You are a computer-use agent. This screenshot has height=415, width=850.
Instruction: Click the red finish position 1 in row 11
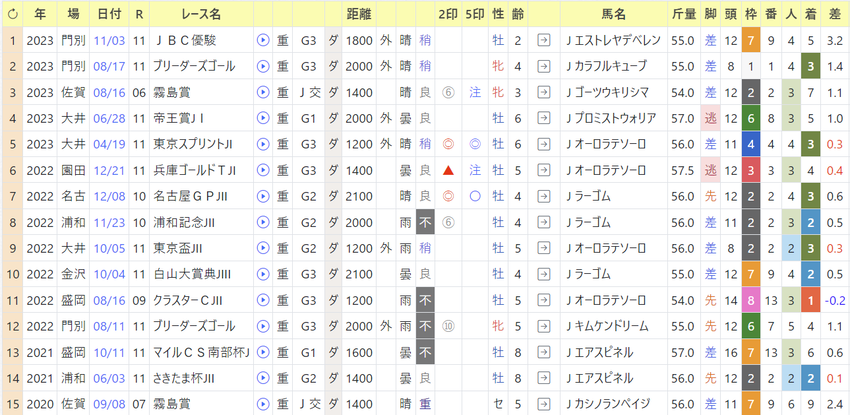[810, 300]
